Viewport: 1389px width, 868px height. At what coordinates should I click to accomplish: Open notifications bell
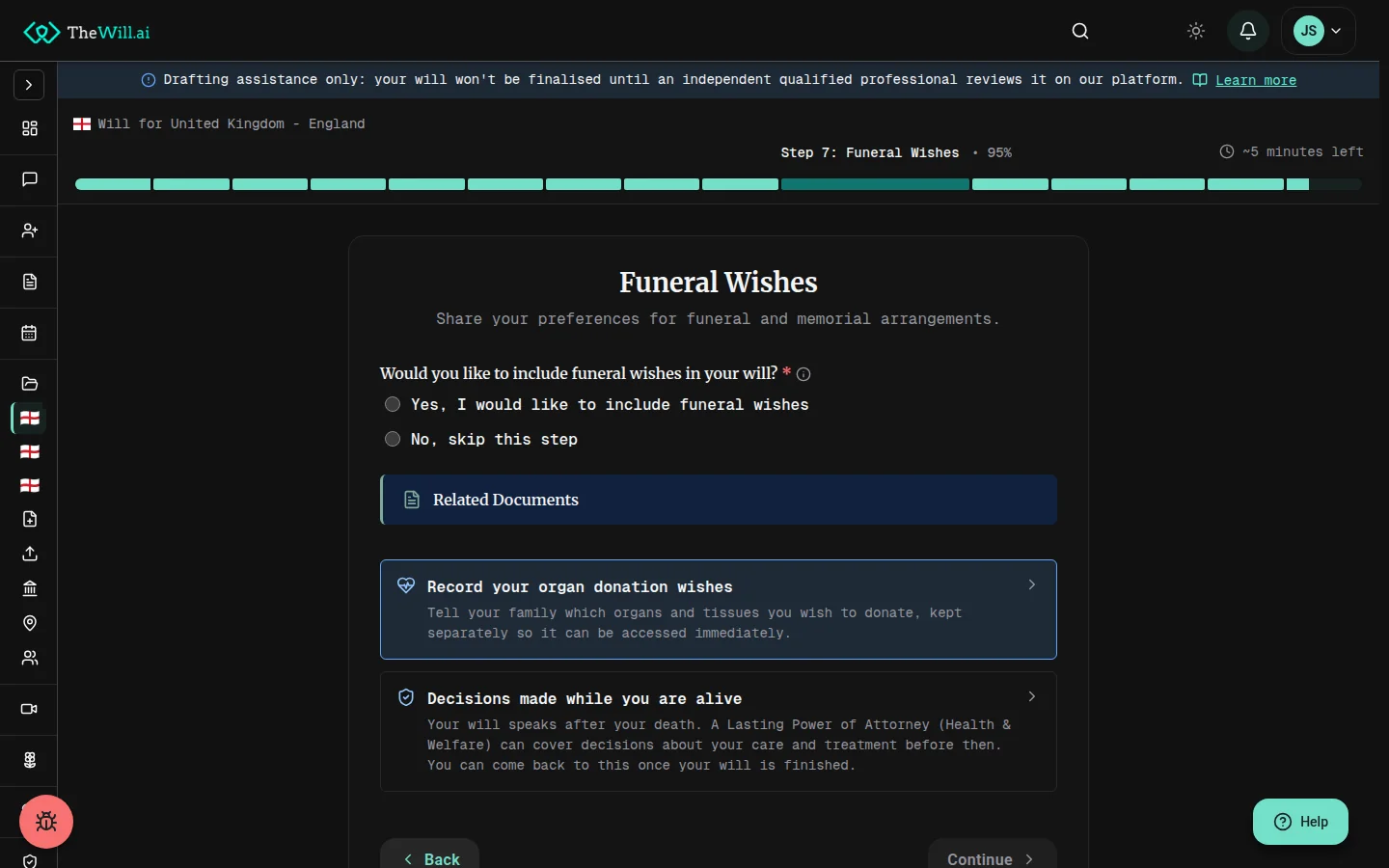tap(1248, 31)
